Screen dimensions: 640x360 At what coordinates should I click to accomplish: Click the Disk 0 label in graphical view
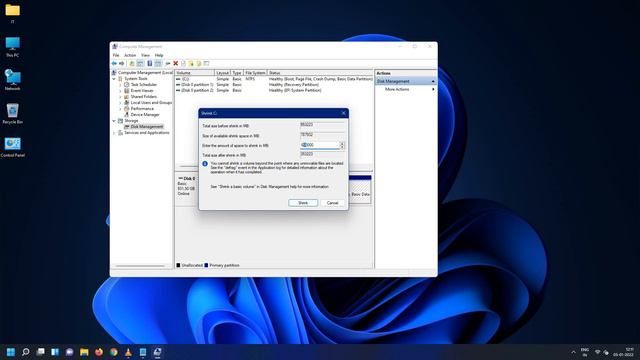point(189,179)
